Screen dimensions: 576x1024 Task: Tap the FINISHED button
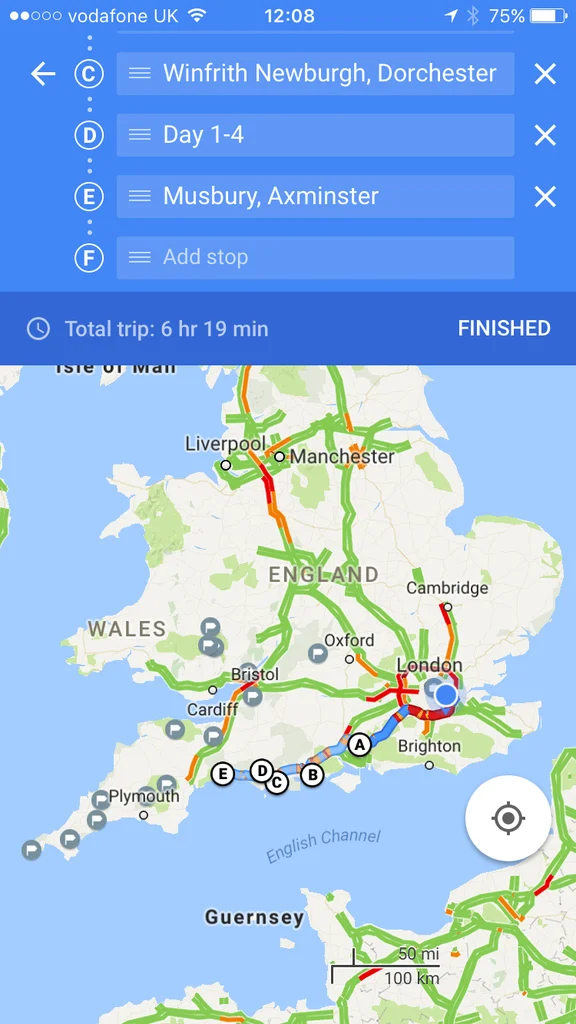click(x=504, y=328)
